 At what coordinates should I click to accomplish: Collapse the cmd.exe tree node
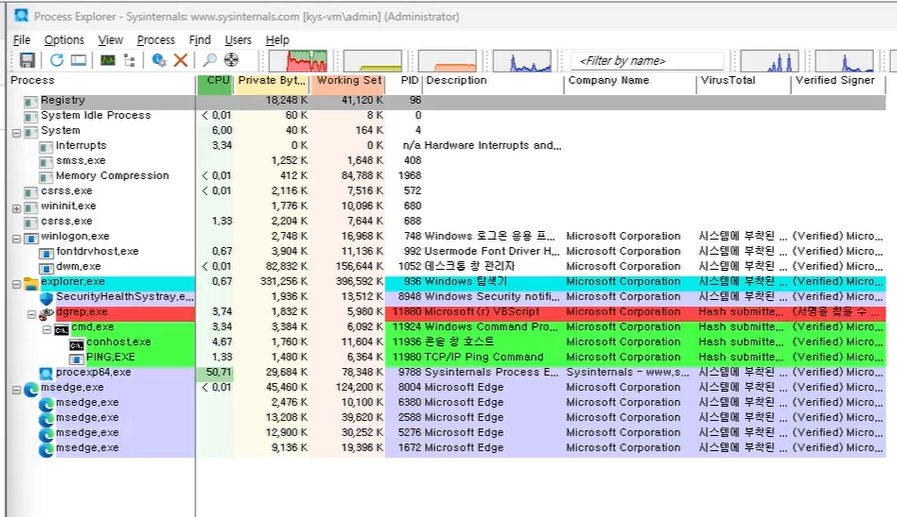[47, 329]
